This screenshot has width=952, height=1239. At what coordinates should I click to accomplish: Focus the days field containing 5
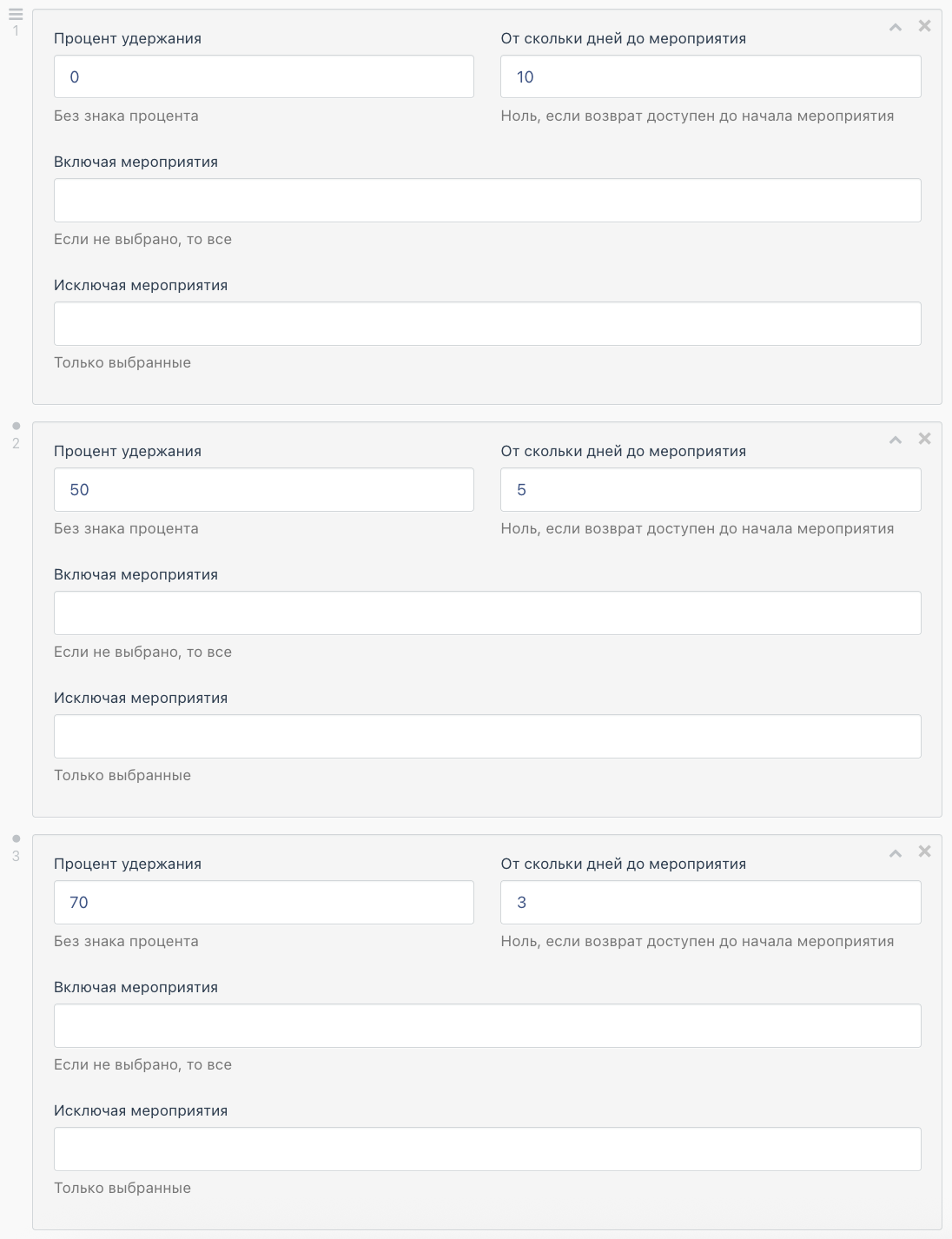click(711, 490)
